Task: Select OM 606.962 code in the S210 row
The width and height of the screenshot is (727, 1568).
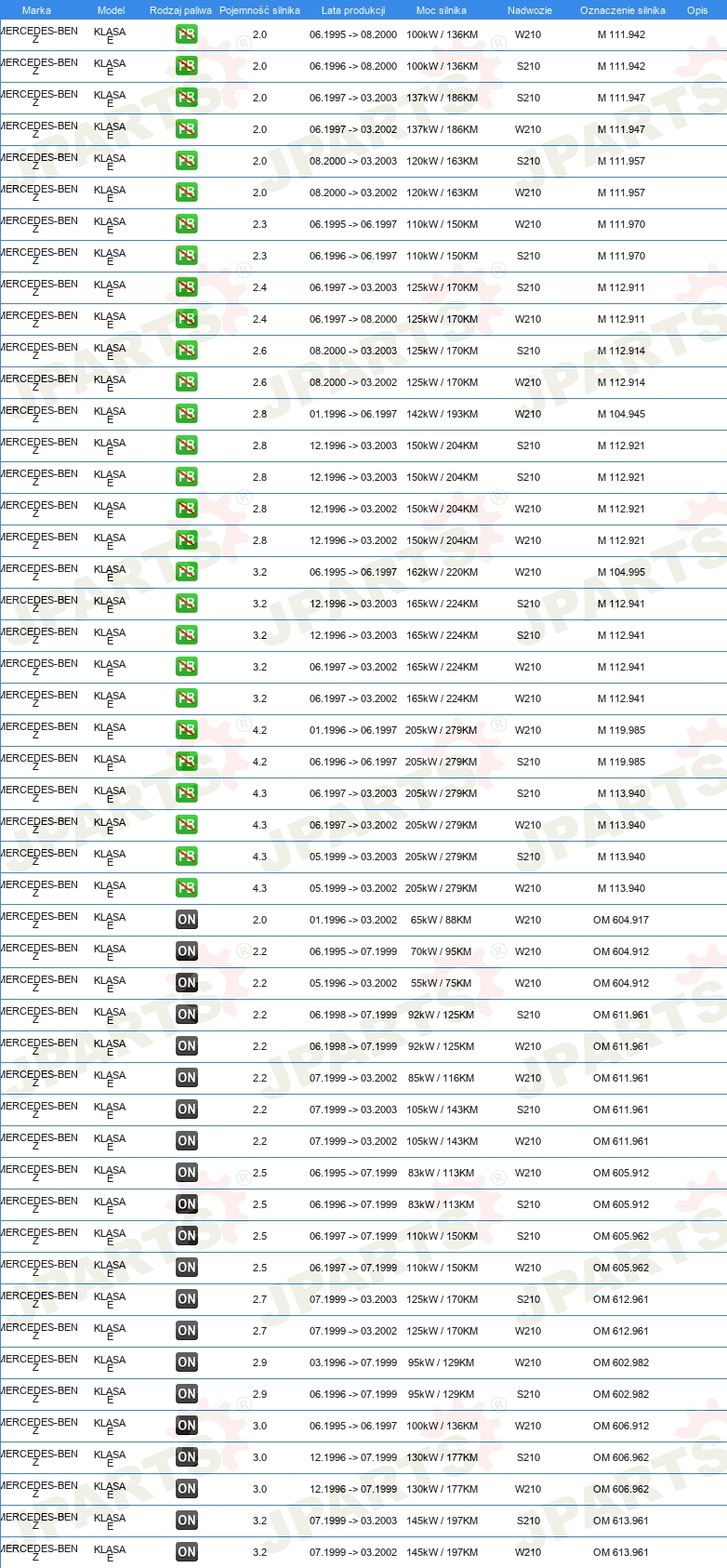Action: pyautogui.click(x=621, y=1457)
